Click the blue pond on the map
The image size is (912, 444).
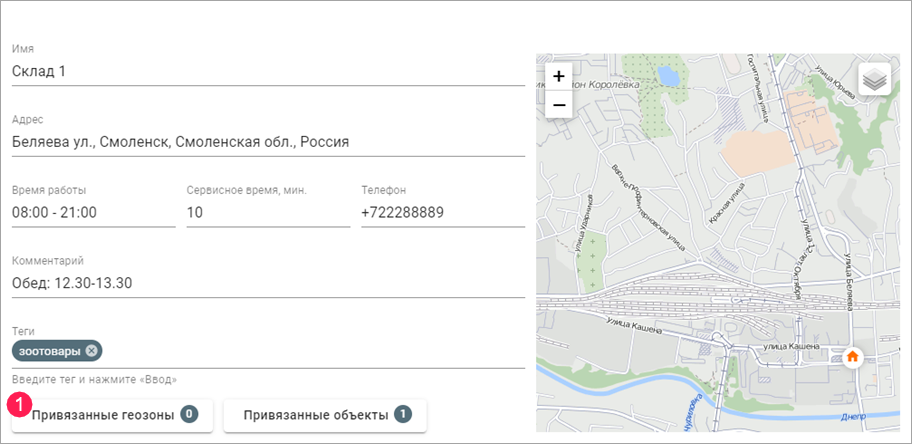point(665,76)
